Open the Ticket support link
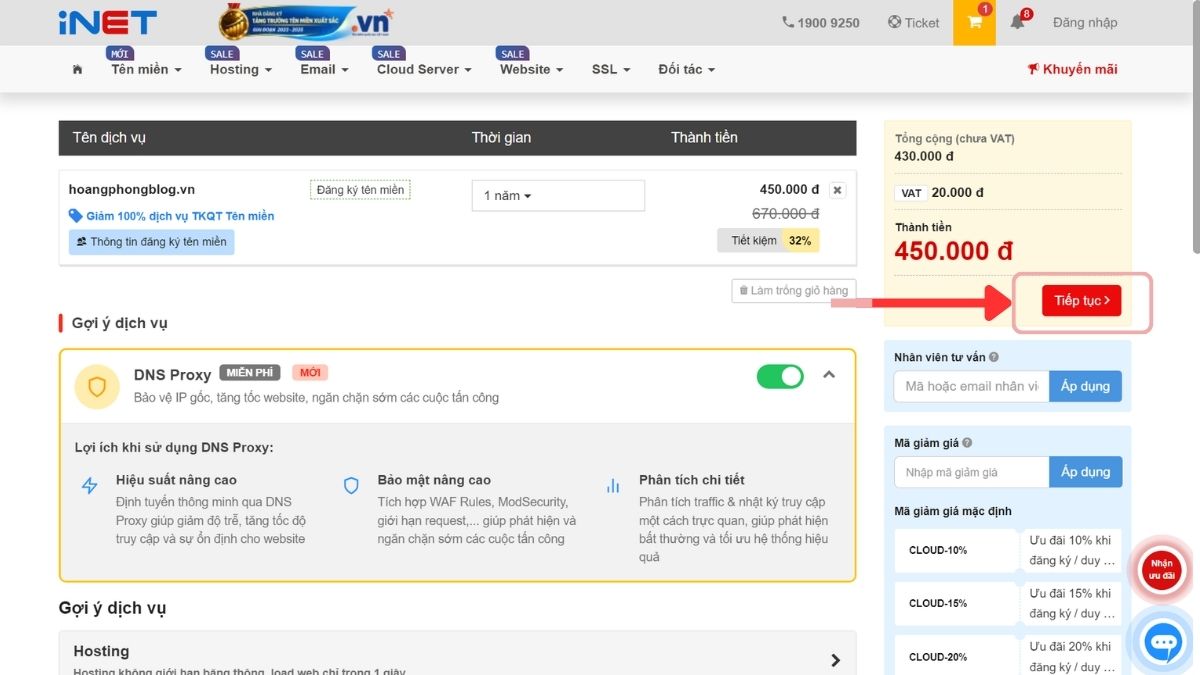This screenshot has height=675, width=1200. pos(913,23)
